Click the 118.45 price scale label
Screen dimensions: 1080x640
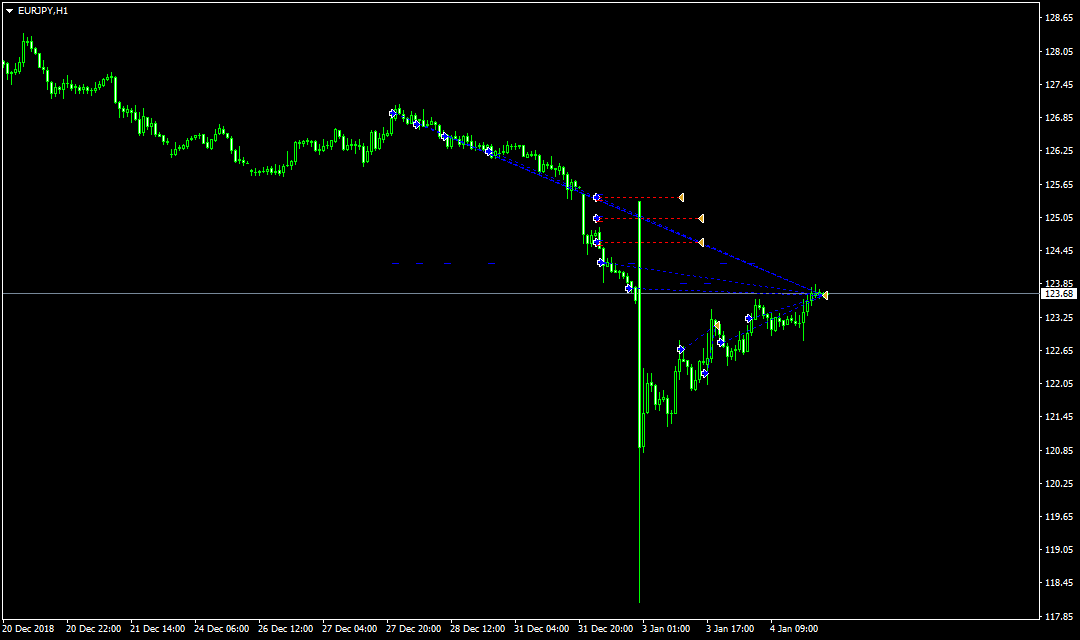1059,583
